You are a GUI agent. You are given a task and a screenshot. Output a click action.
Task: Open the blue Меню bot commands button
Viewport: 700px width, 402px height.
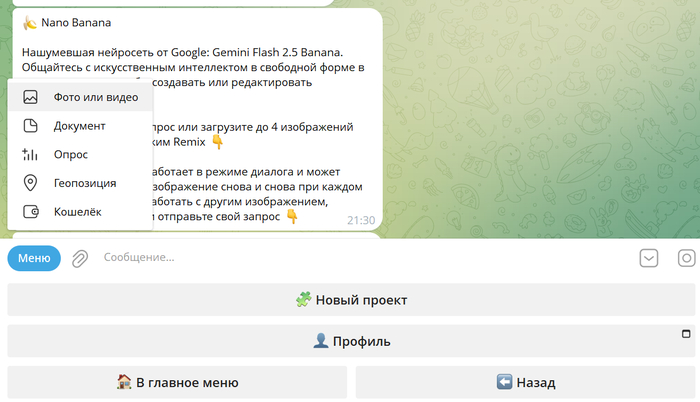pos(34,258)
